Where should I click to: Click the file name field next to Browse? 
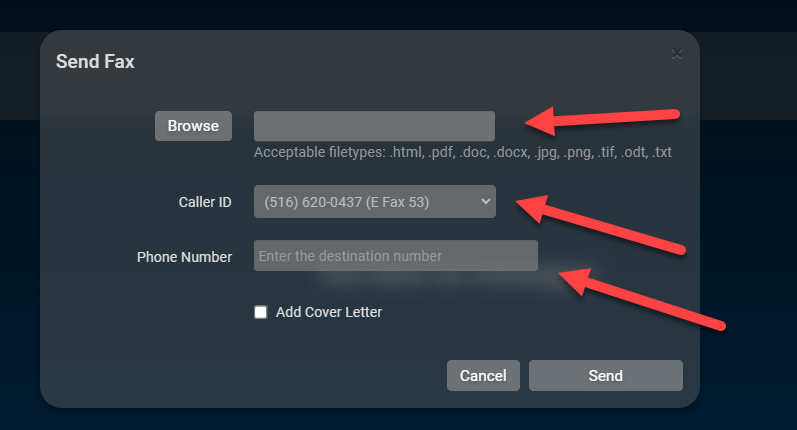click(x=374, y=126)
